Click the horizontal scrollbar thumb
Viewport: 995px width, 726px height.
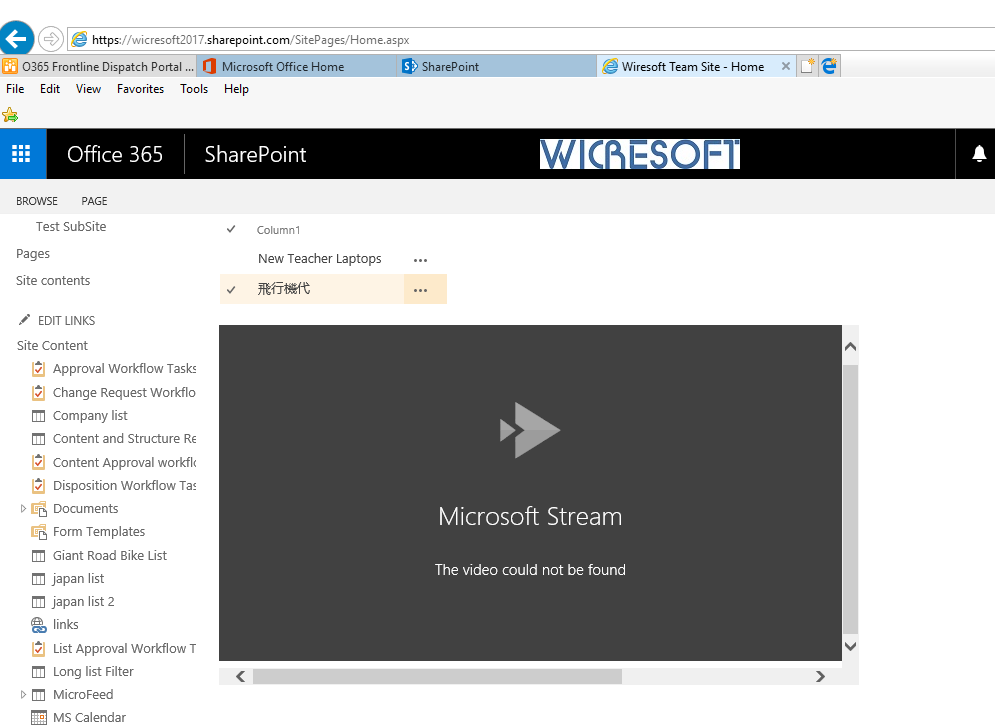437,676
